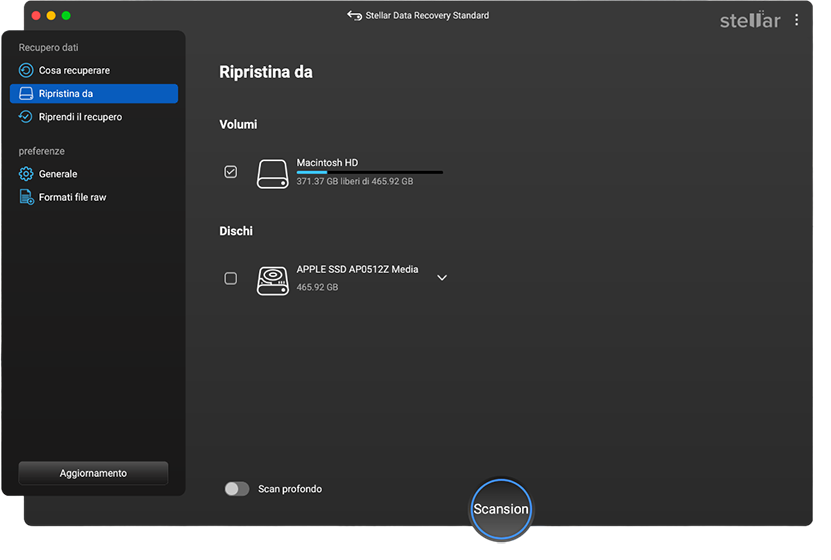Screen dimensions: 831x560
Task: Click the Scan profondo label
Action: tap(290, 489)
